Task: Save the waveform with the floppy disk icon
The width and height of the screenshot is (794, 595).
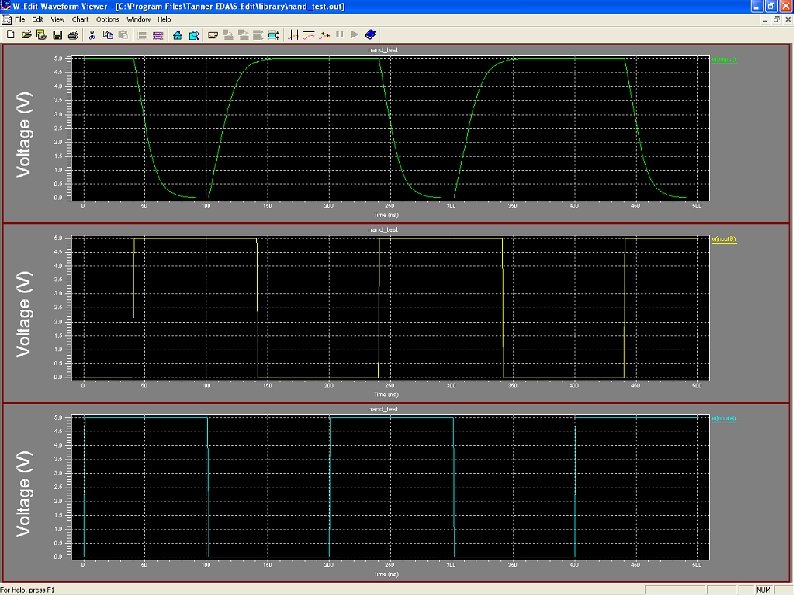Action: coord(57,34)
